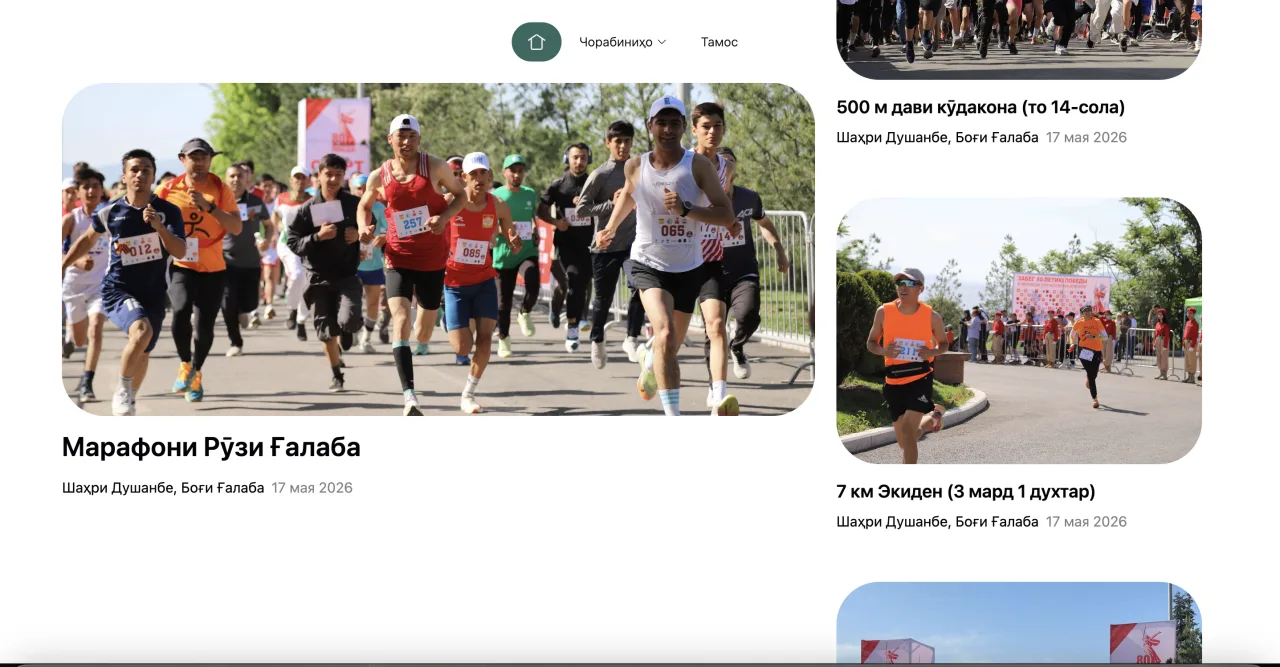Go to the home page icon

[x=536, y=42]
